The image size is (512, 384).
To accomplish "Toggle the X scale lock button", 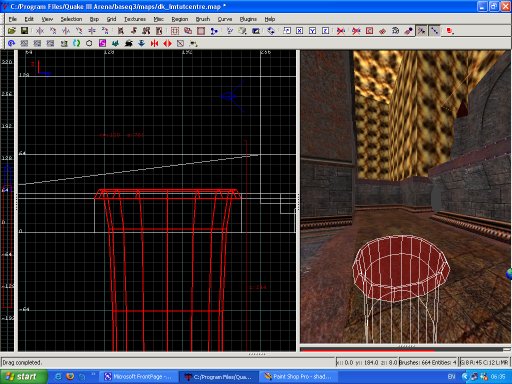I will pyautogui.click(x=300, y=31).
